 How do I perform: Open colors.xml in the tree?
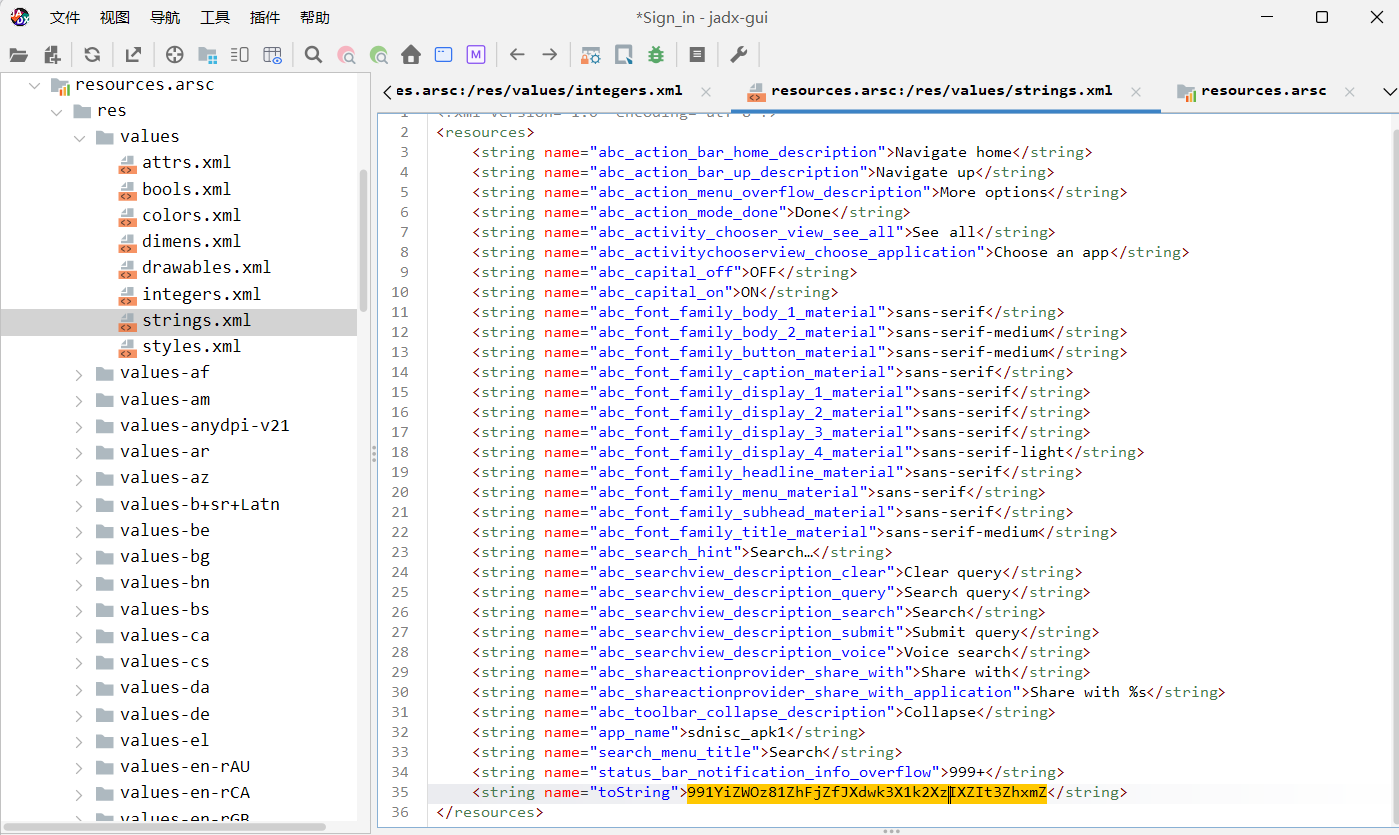tap(191, 215)
